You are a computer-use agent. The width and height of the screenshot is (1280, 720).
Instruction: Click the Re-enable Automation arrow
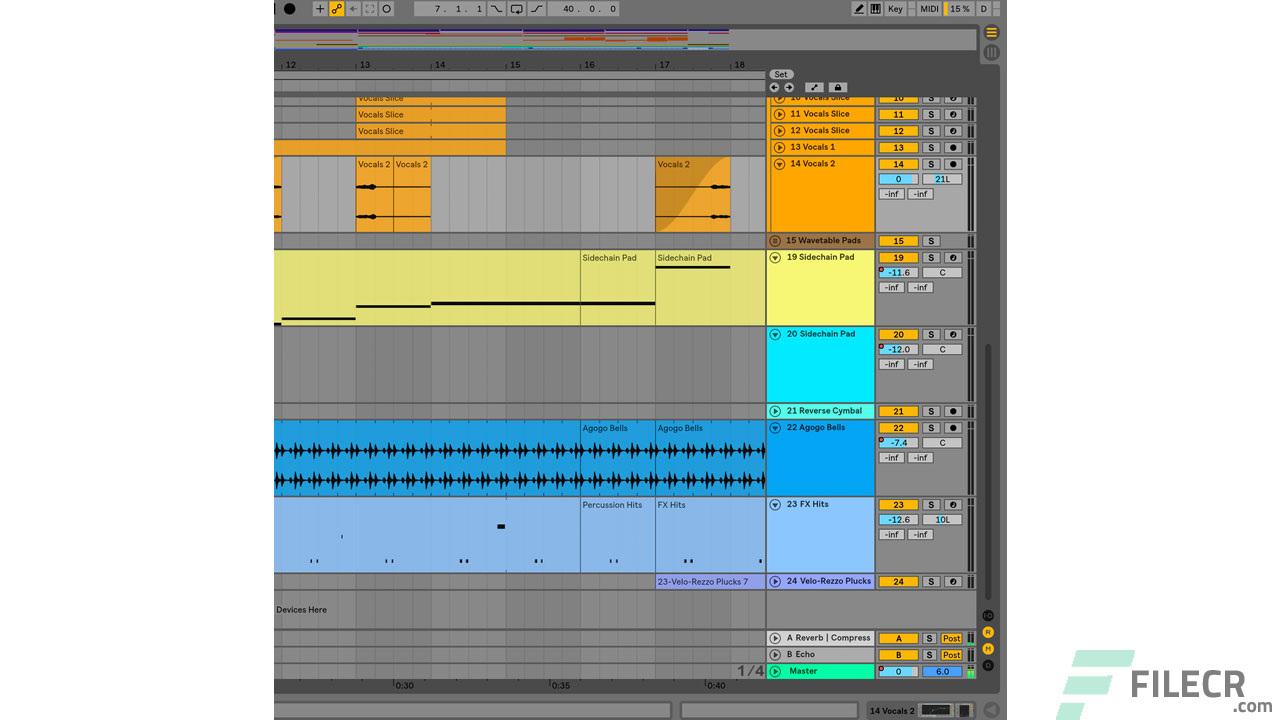[x=353, y=9]
